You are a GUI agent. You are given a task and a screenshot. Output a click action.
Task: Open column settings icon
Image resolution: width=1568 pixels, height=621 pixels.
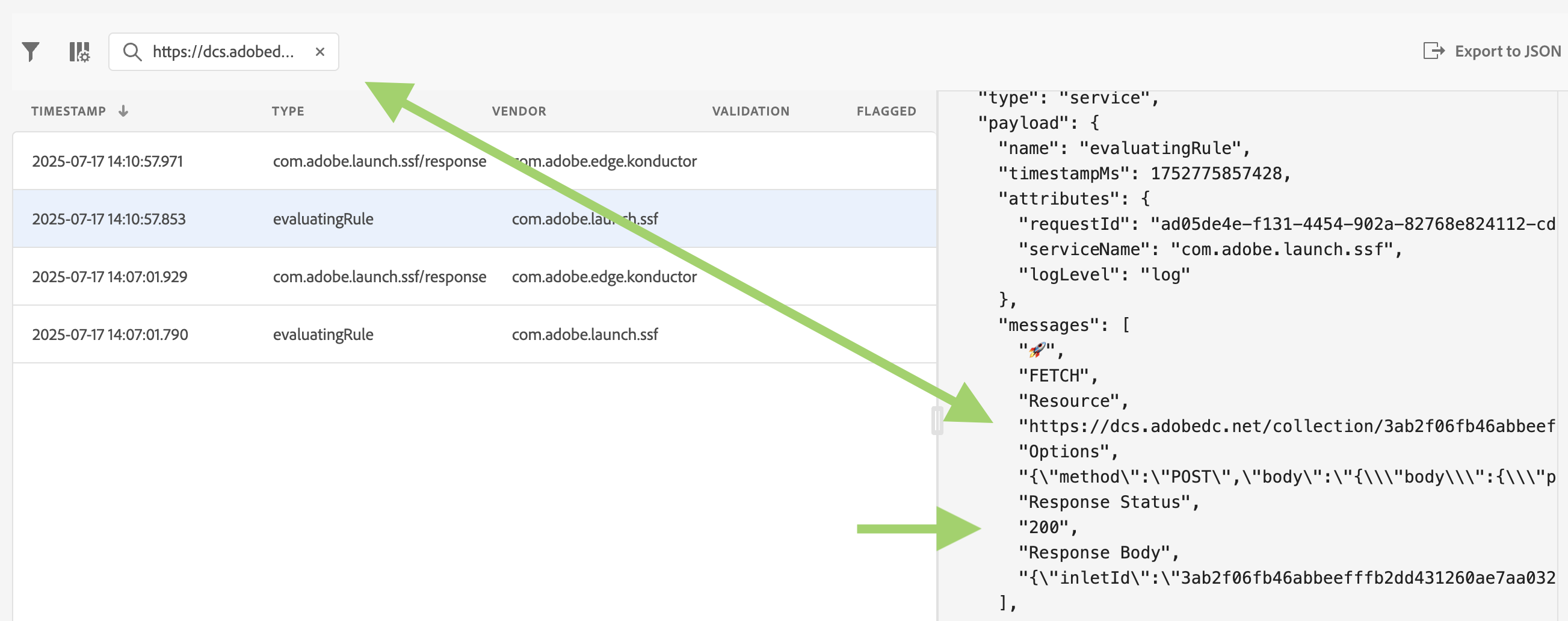pyautogui.click(x=80, y=52)
